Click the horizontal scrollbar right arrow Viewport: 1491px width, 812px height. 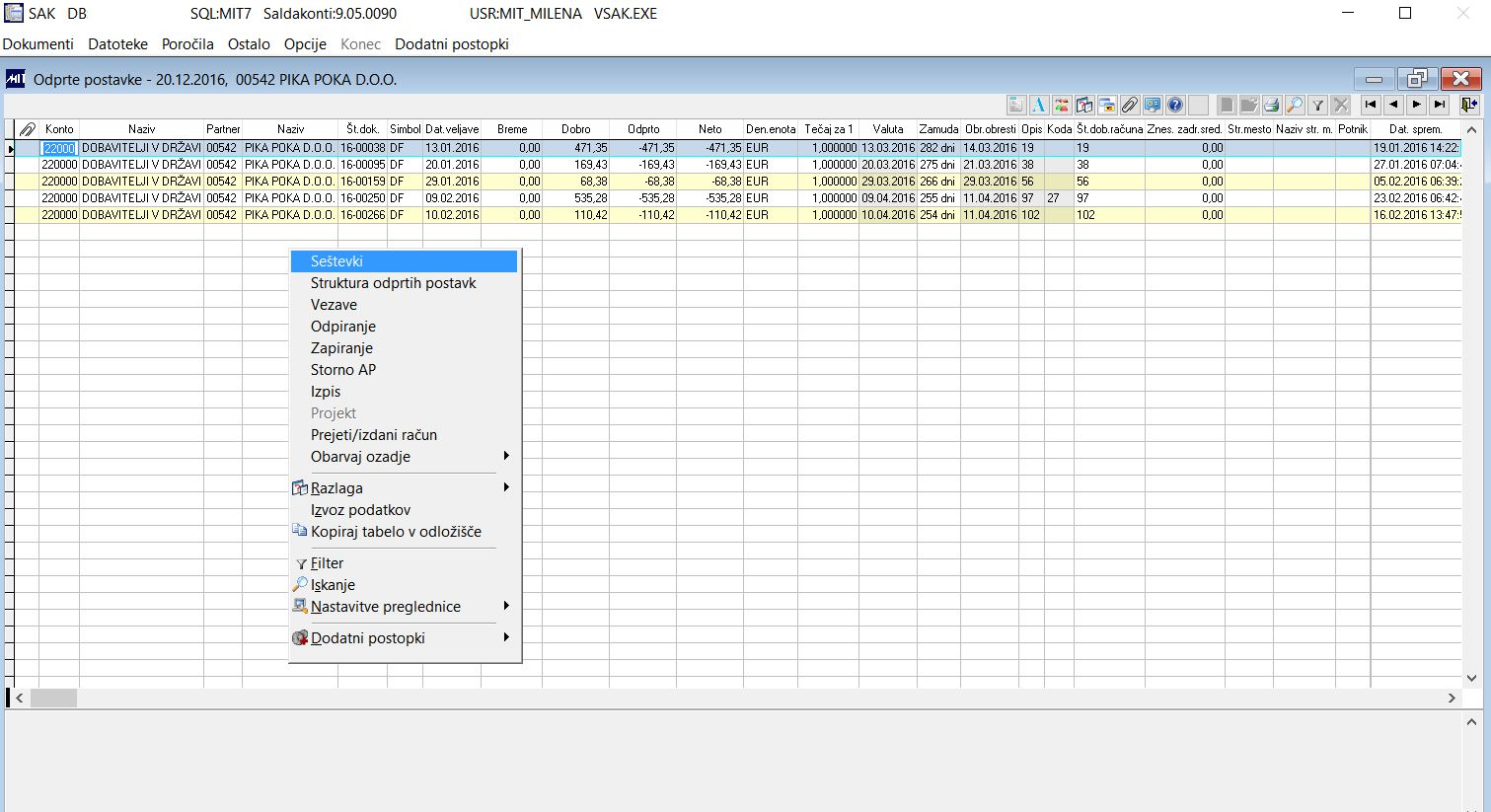pyautogui.click(x=1452, y=699)
